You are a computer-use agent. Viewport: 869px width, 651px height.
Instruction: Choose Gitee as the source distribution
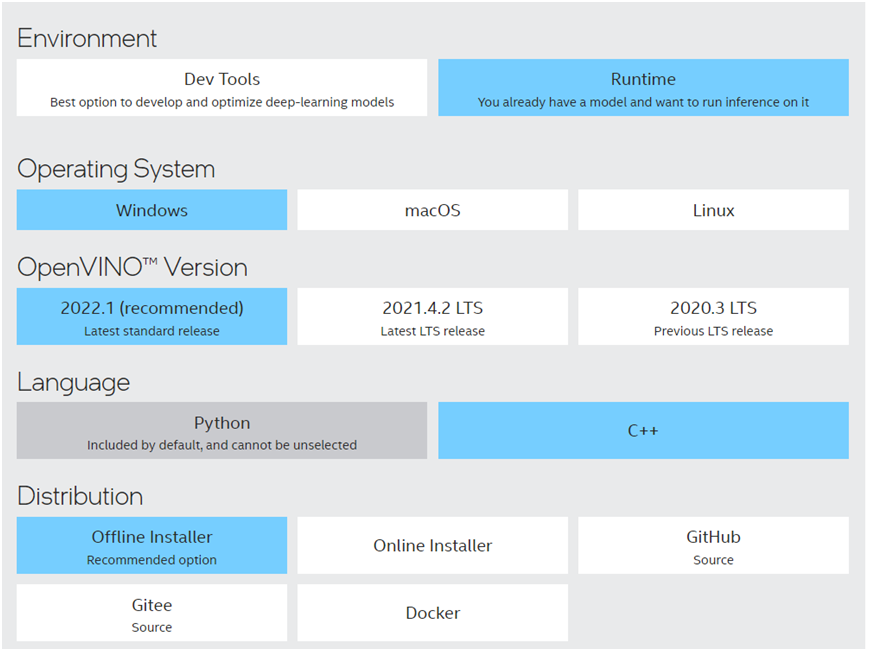[151, 612]
